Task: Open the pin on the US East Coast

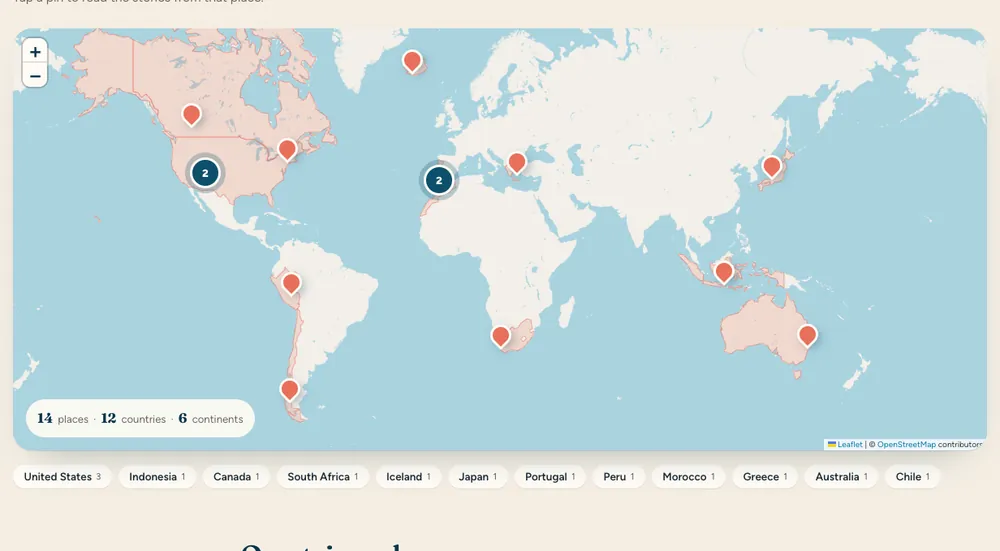Action: 288,150
